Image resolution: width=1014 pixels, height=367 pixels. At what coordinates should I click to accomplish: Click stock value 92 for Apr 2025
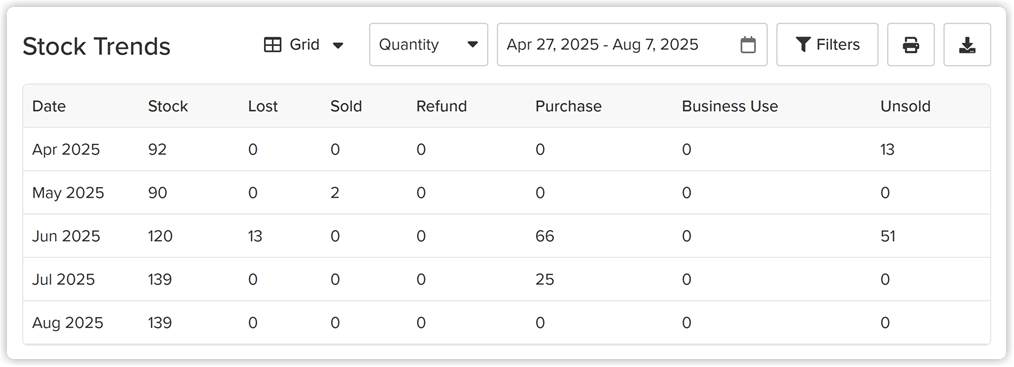157,149
